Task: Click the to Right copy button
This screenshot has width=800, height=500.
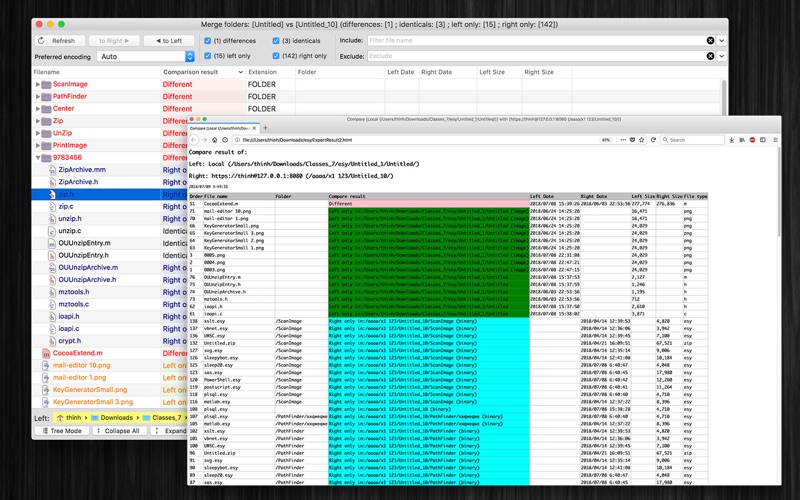Action: point(114,41)
